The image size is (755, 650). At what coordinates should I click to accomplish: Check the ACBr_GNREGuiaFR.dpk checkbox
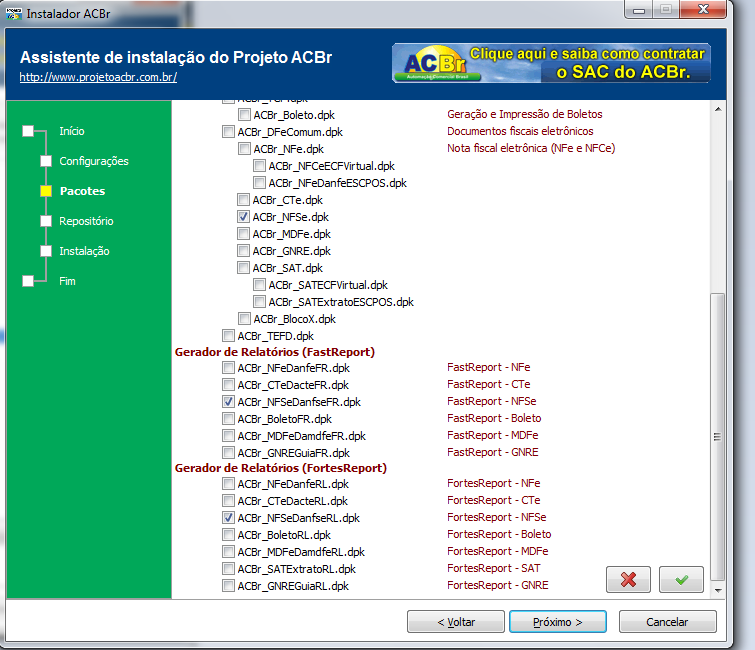[228, 453]
